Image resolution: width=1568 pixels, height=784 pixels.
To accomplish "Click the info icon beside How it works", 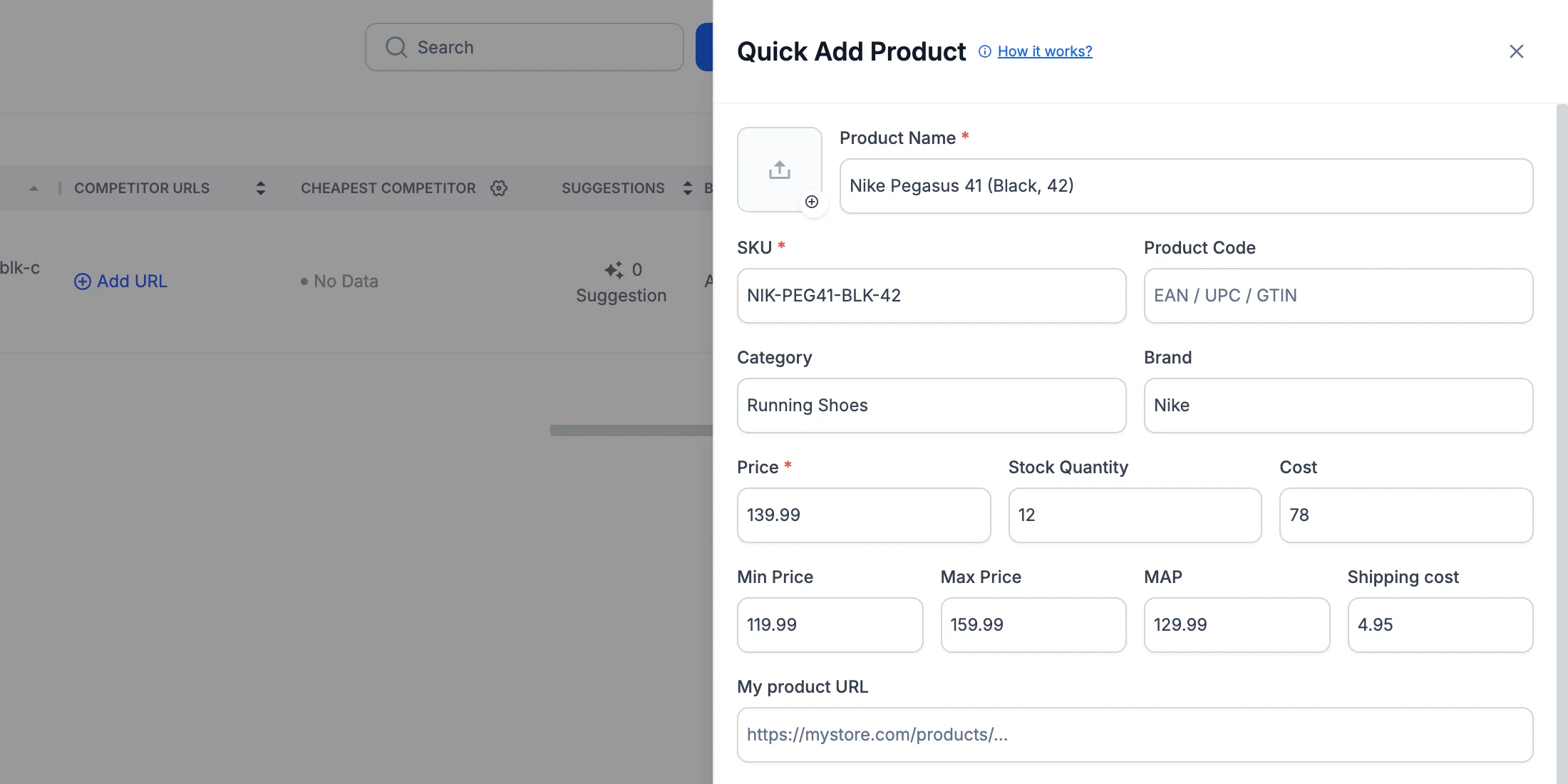I will point(985,51).
